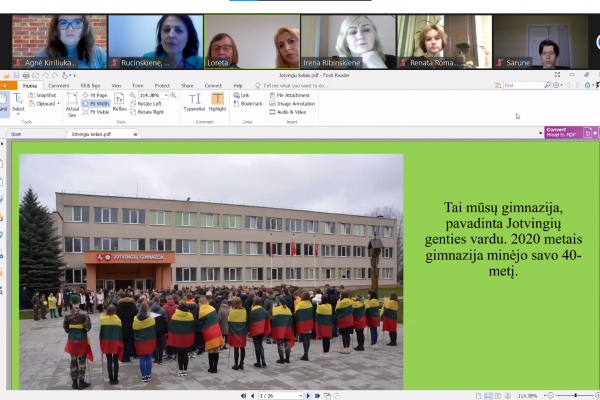
Task: Select Irena Ribinskiene video thumbnail
Action: pos(348,42)
